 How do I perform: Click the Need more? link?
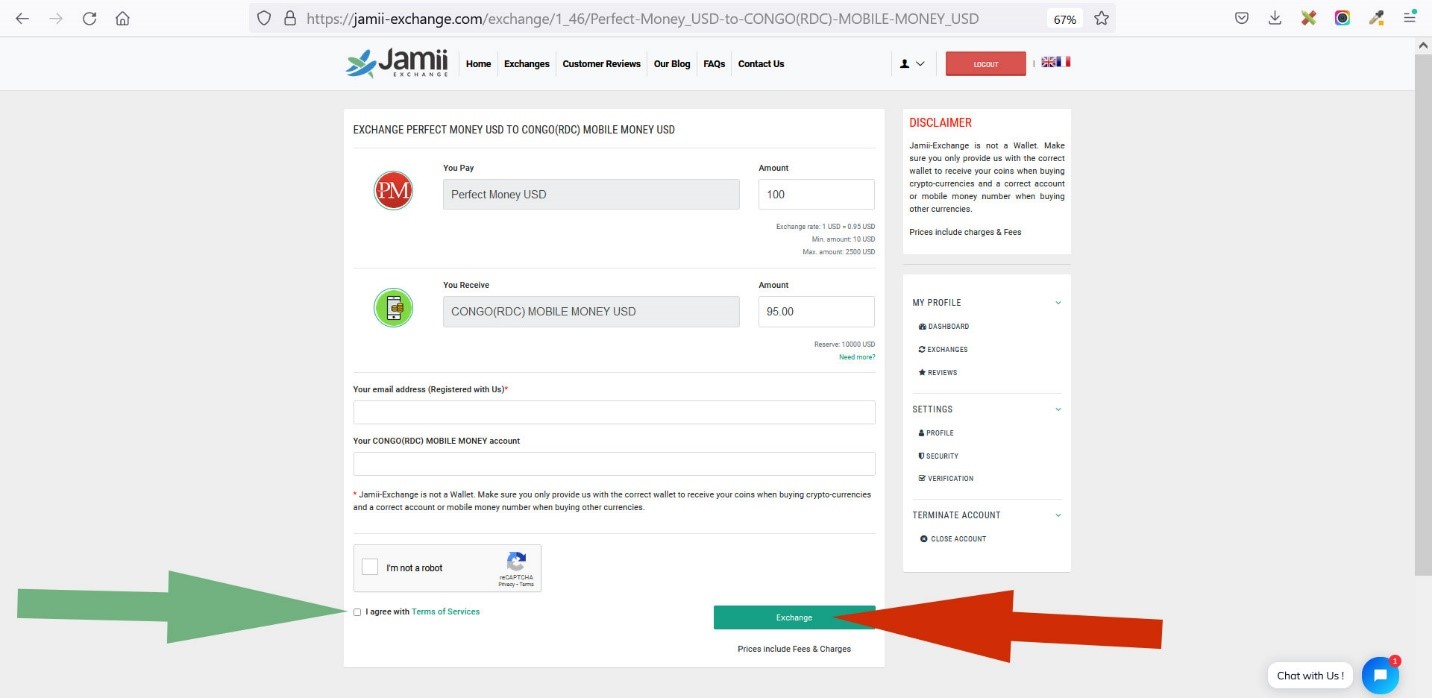point(857,357)
